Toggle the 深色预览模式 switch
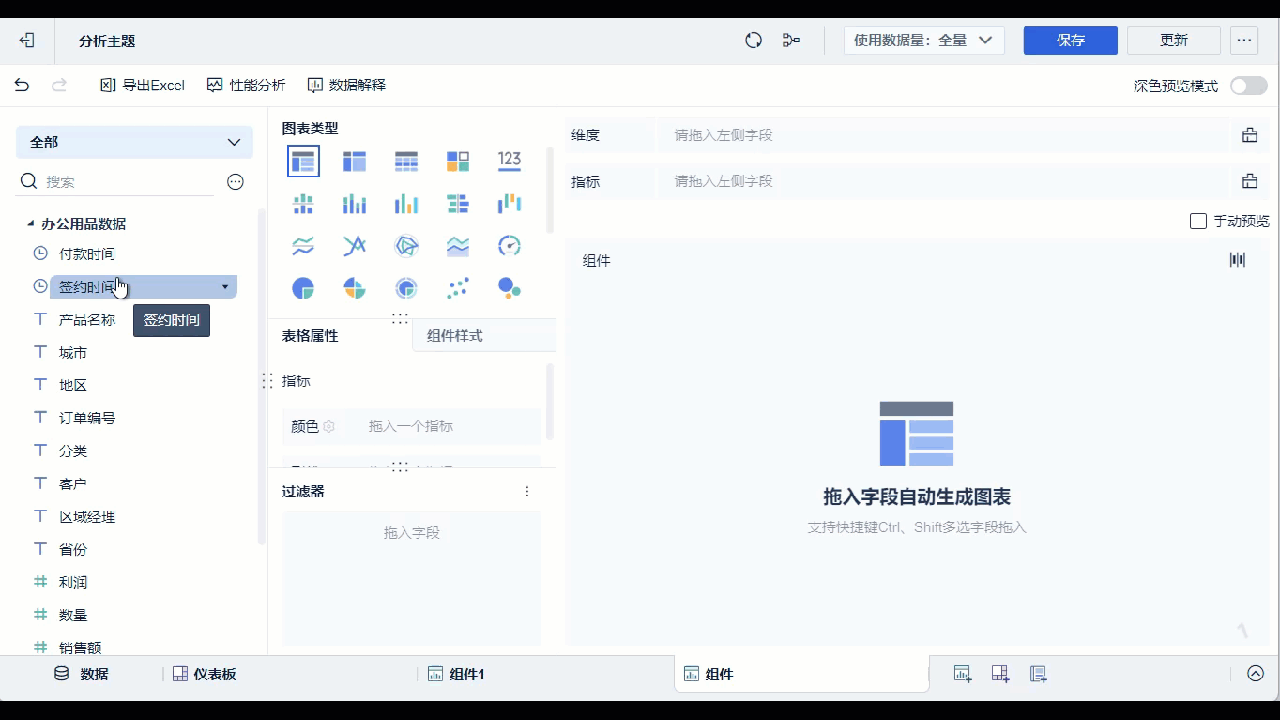This screenshot has height=720, width=1280. click(x=1247, y=87)
